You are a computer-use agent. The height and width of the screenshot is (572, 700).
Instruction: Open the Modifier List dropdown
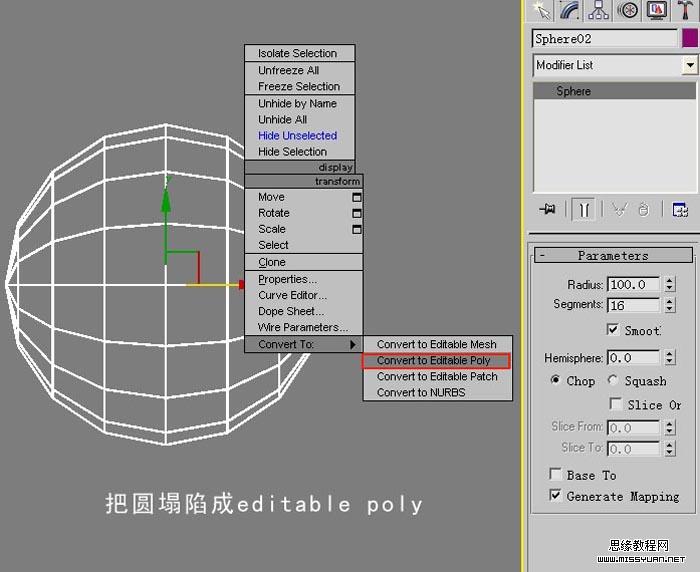point(690,65)
